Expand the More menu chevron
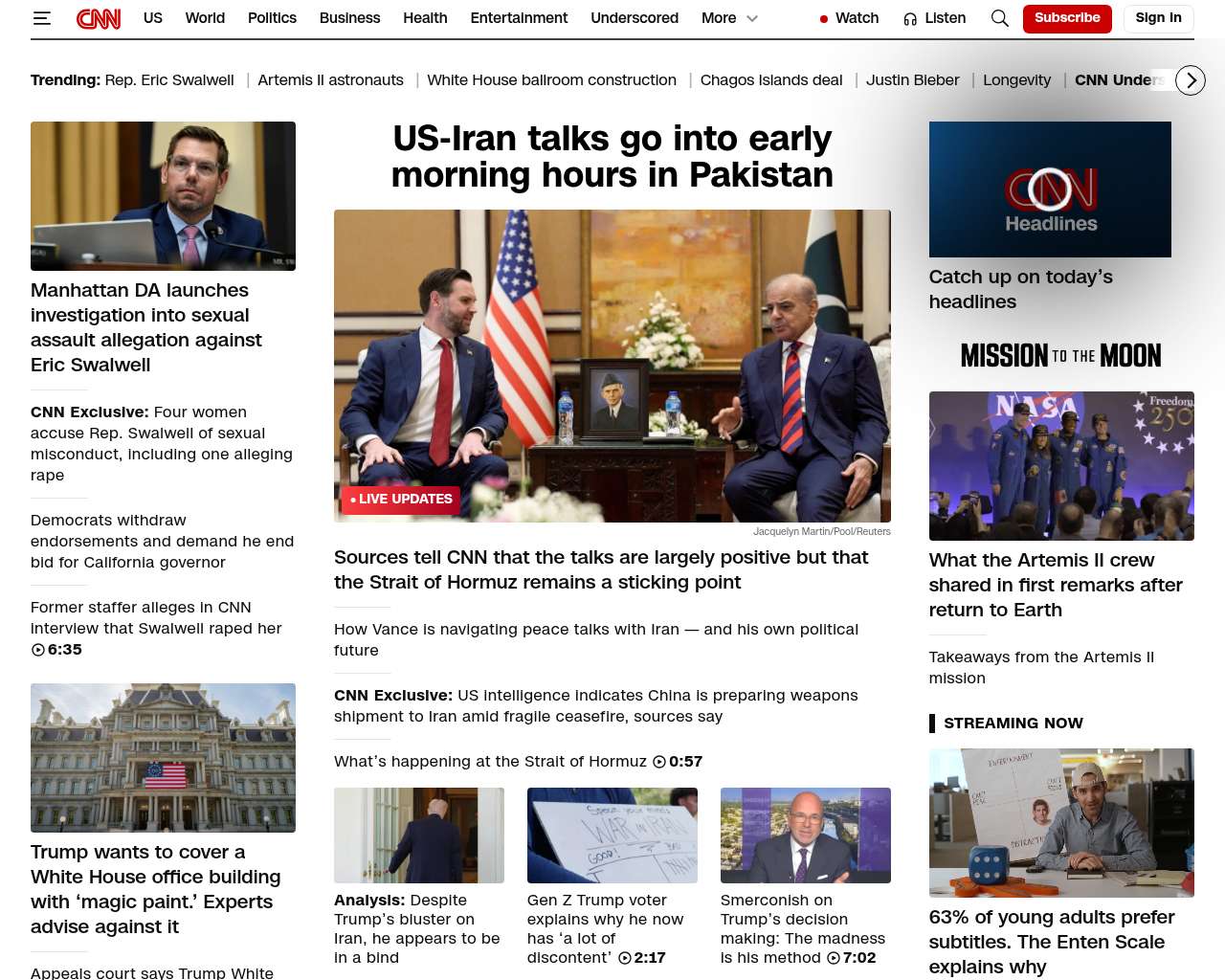 point(752,18)
